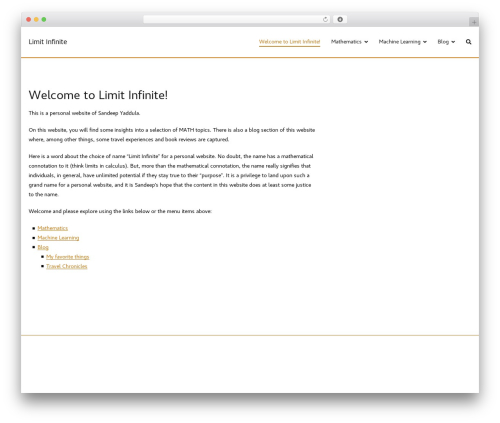This screenshot has width=500, height=423.
Task: Click the round download icon beside address bar
Action: 340,19
